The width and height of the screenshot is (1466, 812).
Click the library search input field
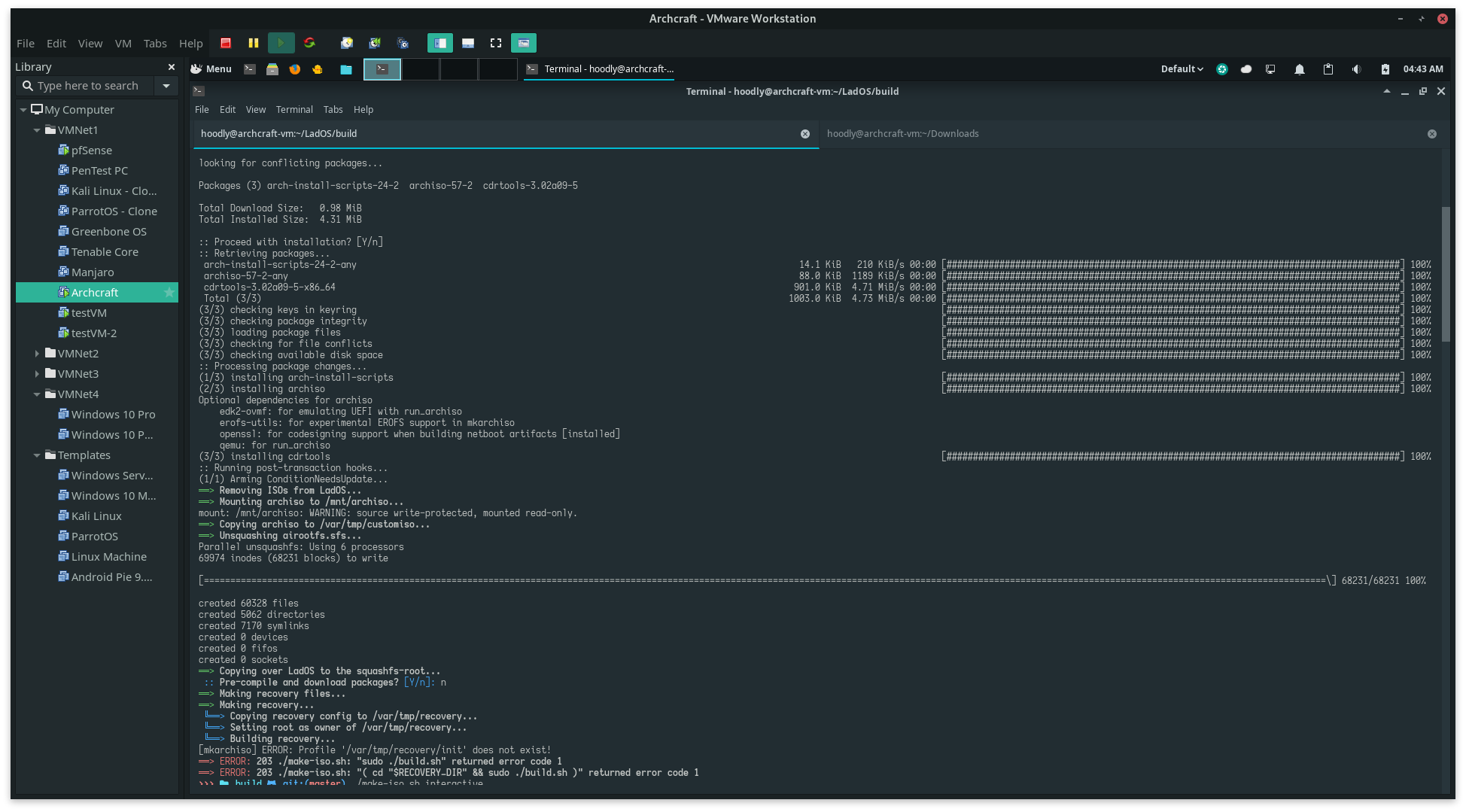87,86
